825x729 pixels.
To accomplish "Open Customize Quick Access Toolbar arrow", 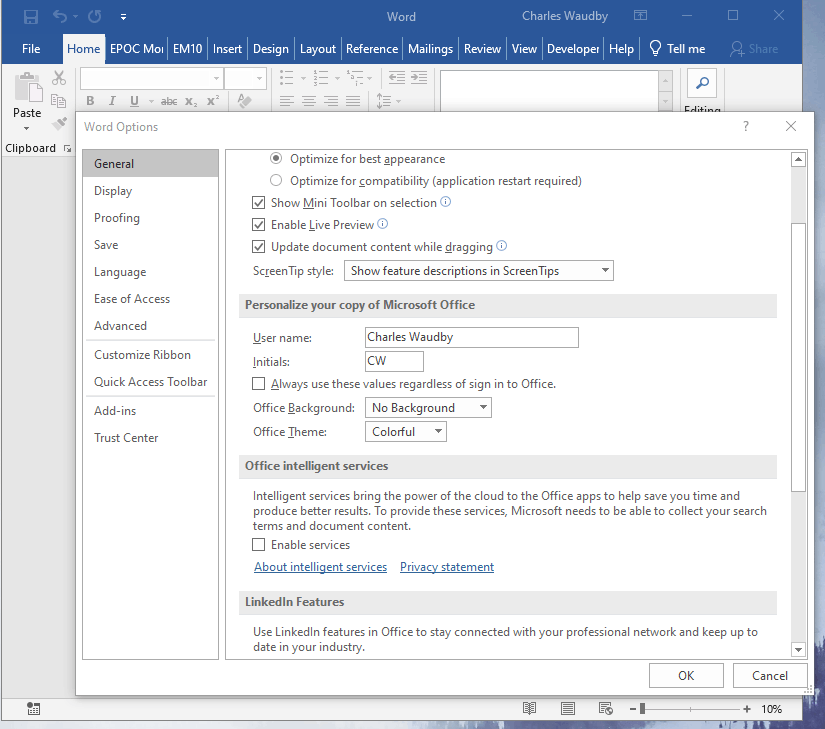I will (x=123, y=17).
